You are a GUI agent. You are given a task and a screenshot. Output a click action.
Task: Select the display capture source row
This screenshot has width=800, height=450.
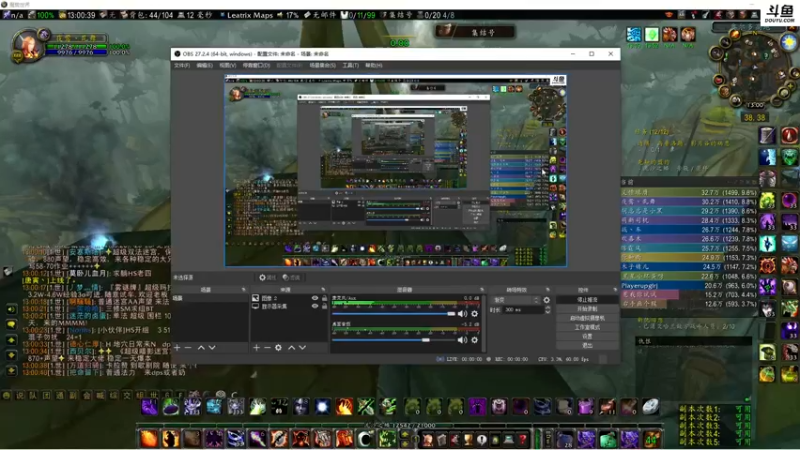pyautogui.click(x=290, y=306)
